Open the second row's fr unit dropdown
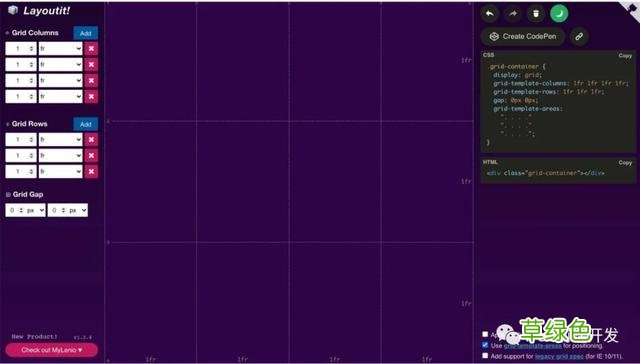 [60, 155]
